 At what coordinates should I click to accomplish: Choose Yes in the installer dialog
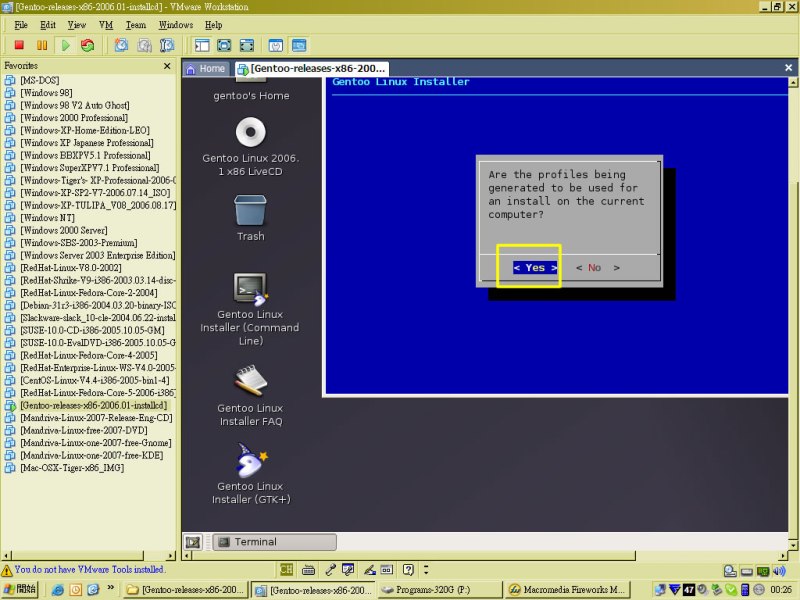tap(534, 267)
